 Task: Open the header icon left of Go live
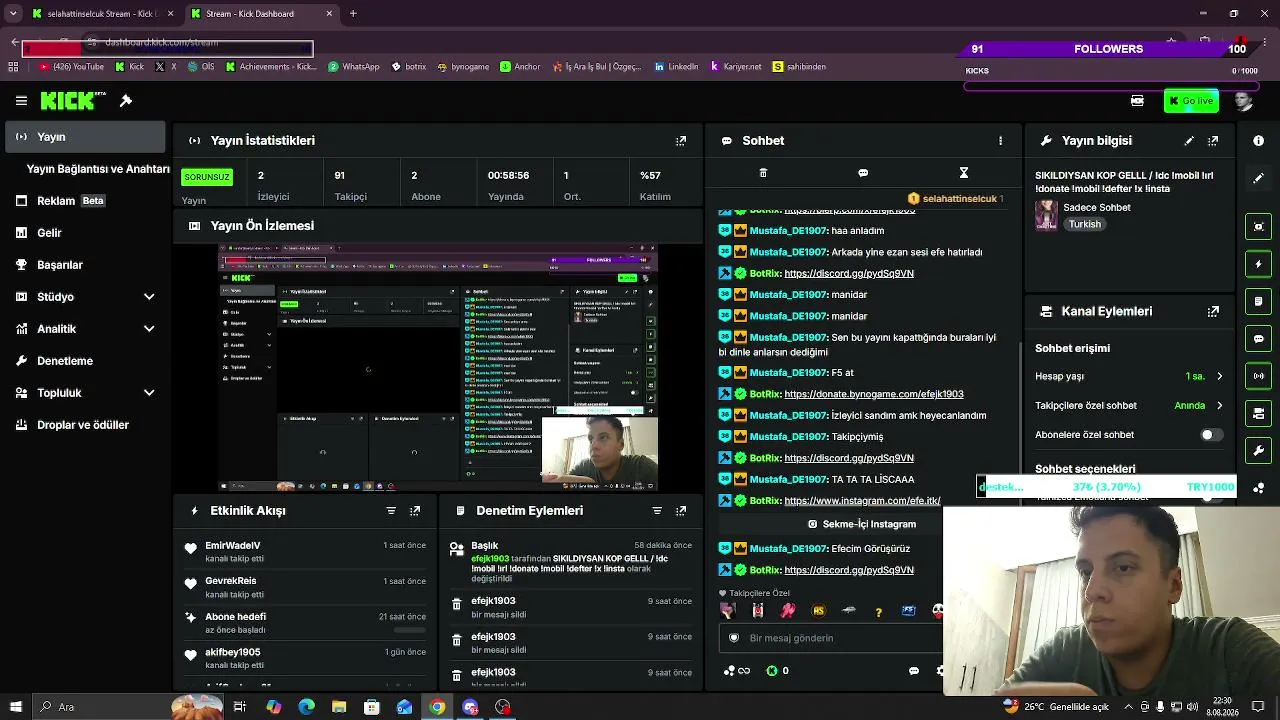click(1137, 101)
